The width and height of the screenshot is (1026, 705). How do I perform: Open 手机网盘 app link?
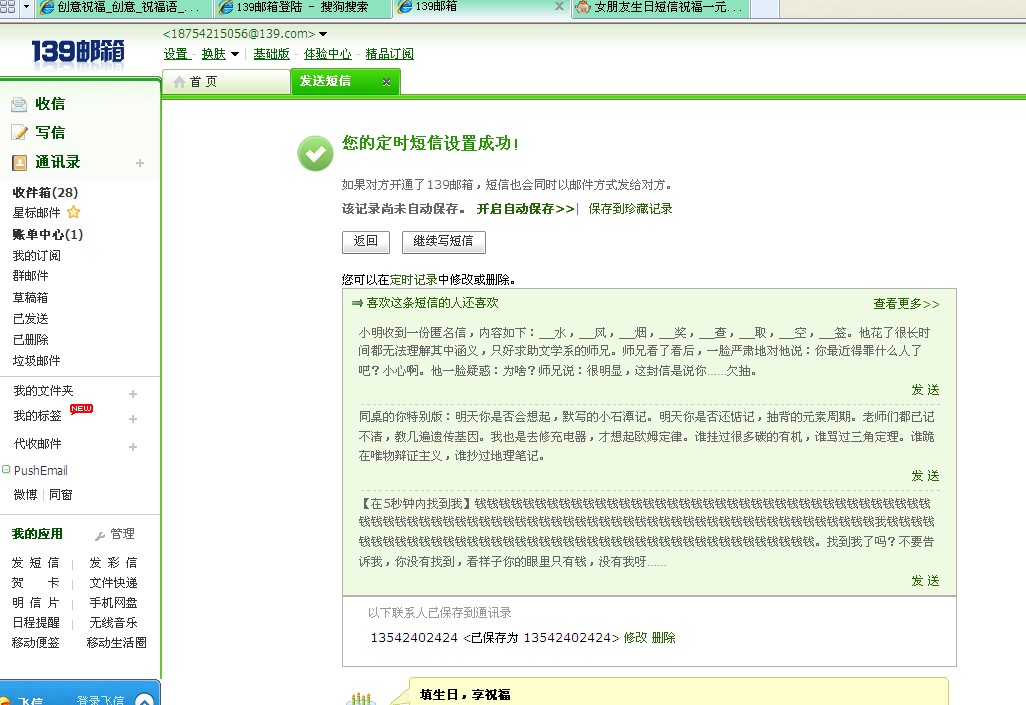click(x=113, y=603)
